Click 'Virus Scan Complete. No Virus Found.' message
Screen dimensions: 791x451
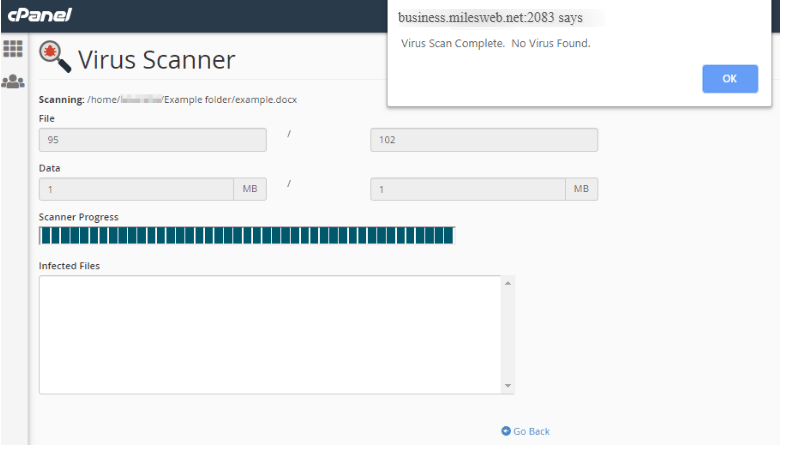[496, 43]
